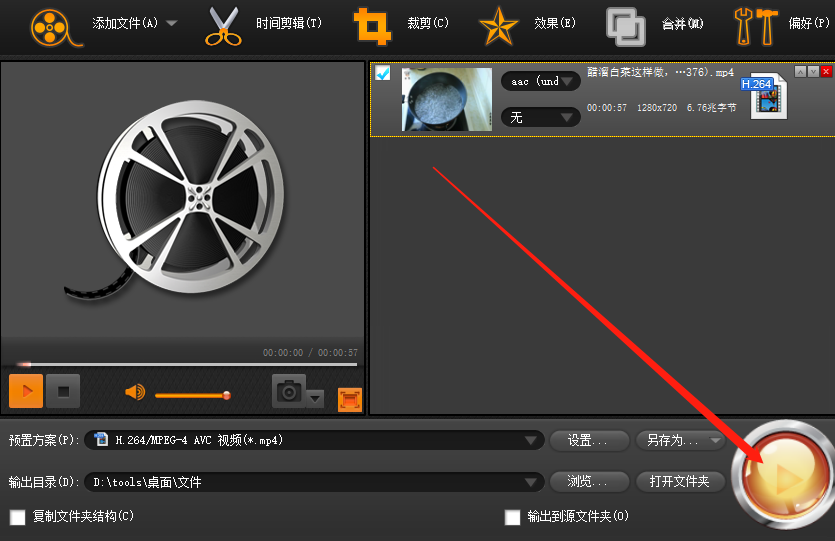
Task: Click the 另存为... save as button
Action: point(673,440)
